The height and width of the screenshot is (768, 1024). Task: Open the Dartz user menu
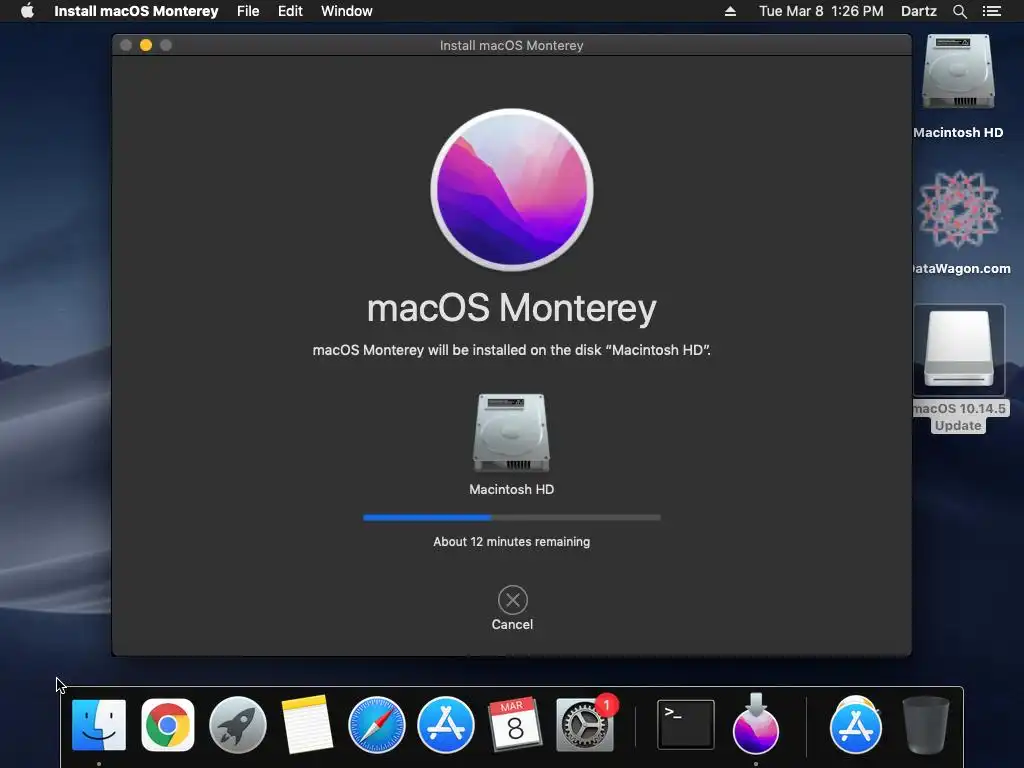[x=918, y=11]
